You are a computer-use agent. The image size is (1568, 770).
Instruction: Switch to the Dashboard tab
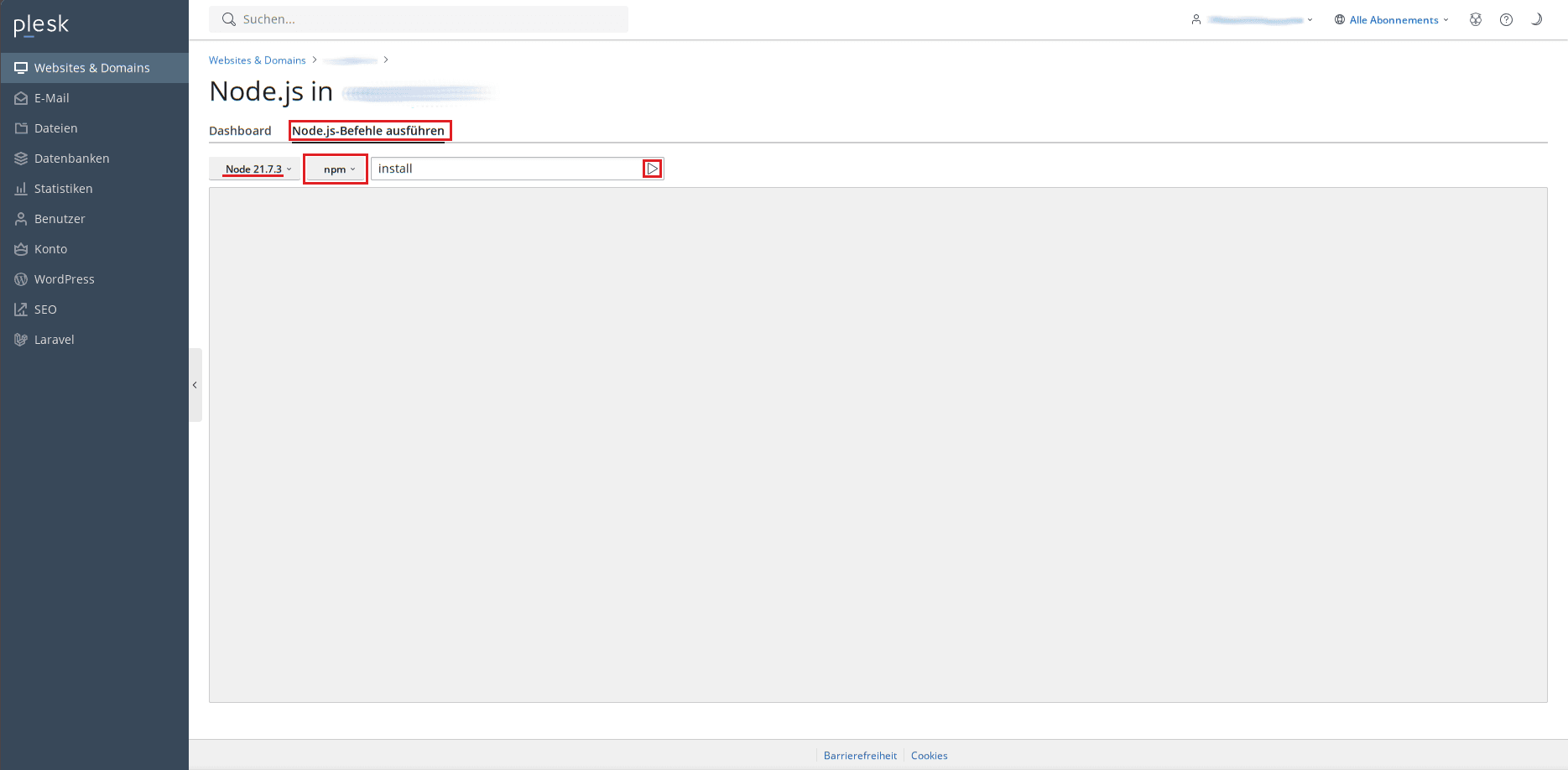pyautogui.click(x=240, y=131)
